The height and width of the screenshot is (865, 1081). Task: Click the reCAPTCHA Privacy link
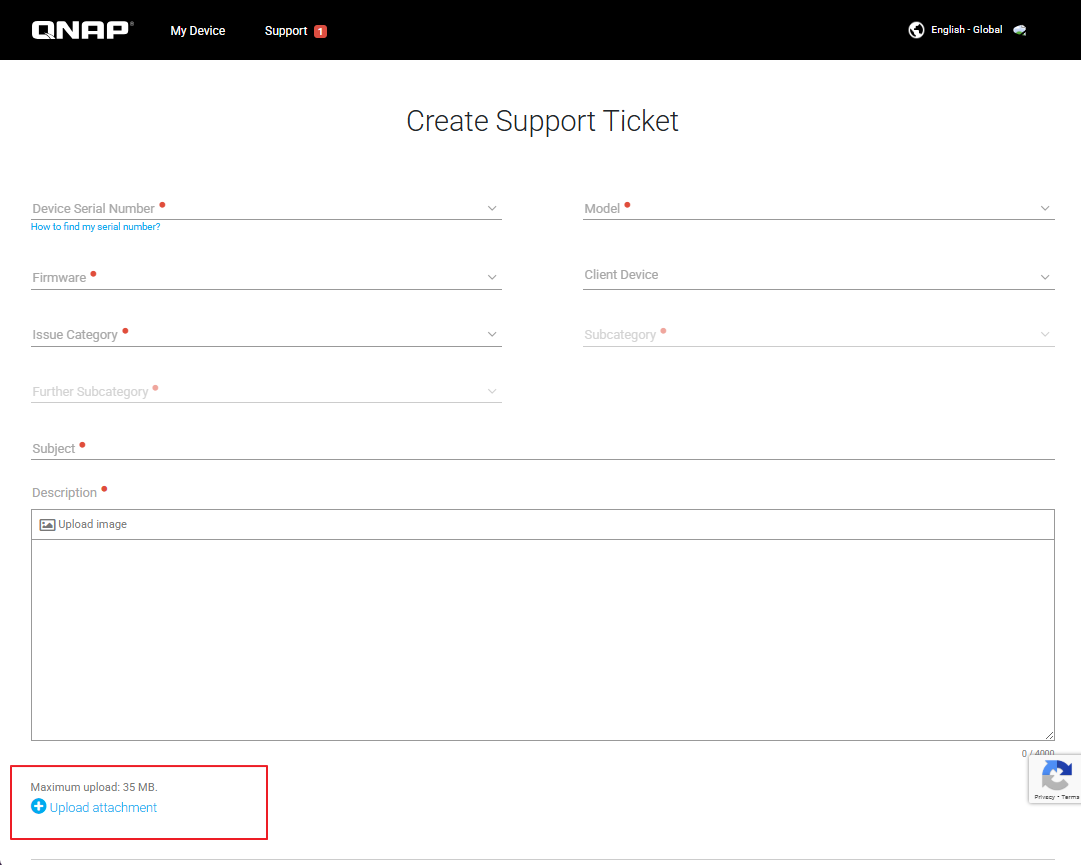(x=1044, y=797)
